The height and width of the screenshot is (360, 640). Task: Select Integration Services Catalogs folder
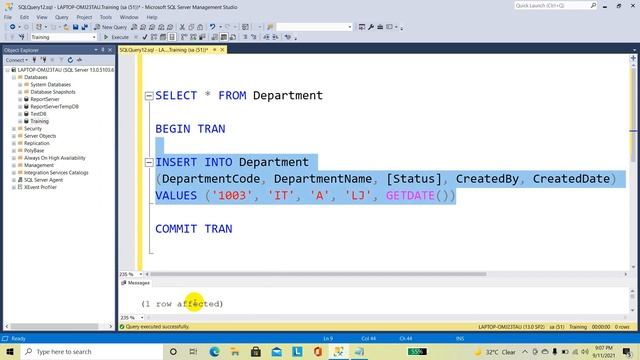[56, 173]
